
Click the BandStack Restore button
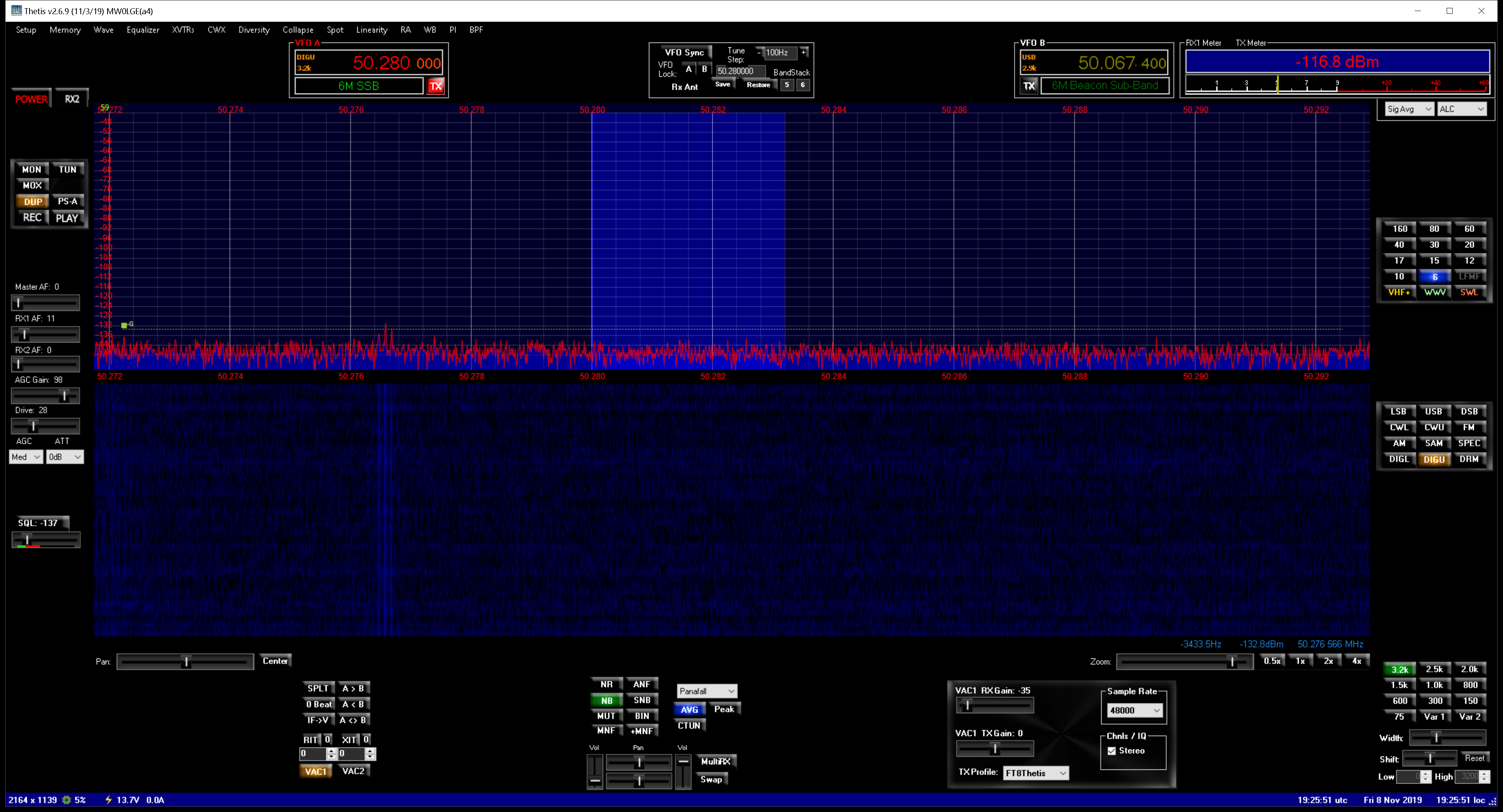click(x=758, y=85)
